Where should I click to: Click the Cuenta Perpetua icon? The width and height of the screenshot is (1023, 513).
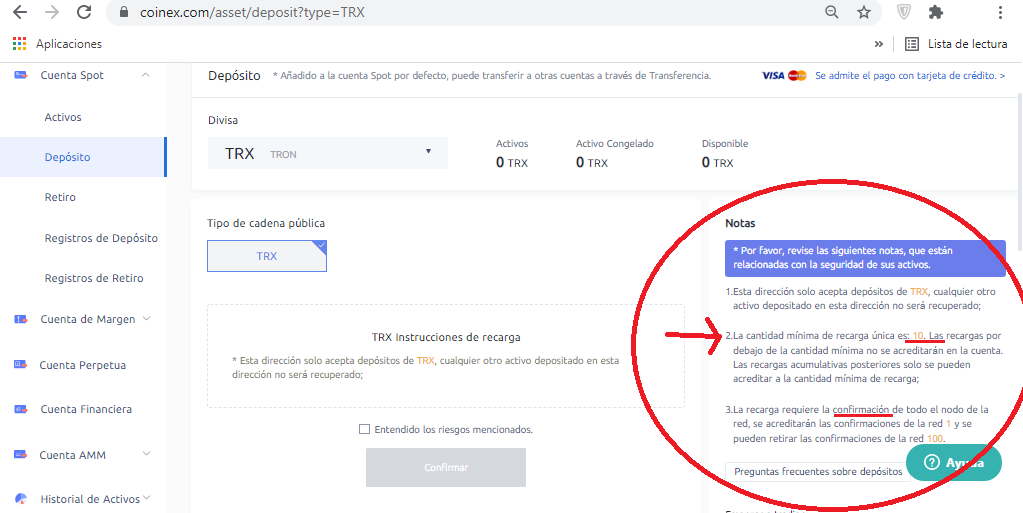[x=21, y=365]
